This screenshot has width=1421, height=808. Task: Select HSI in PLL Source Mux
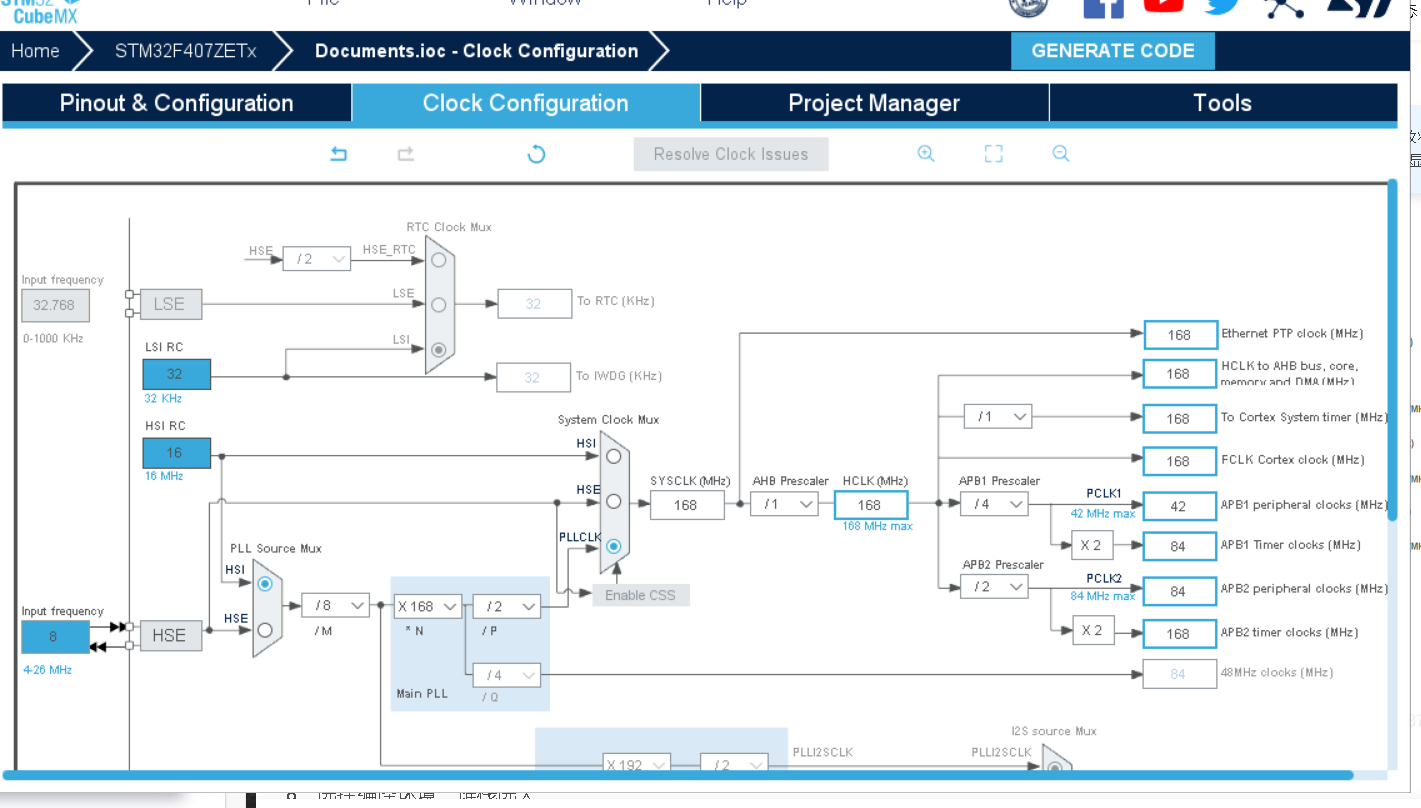[265, 583]
